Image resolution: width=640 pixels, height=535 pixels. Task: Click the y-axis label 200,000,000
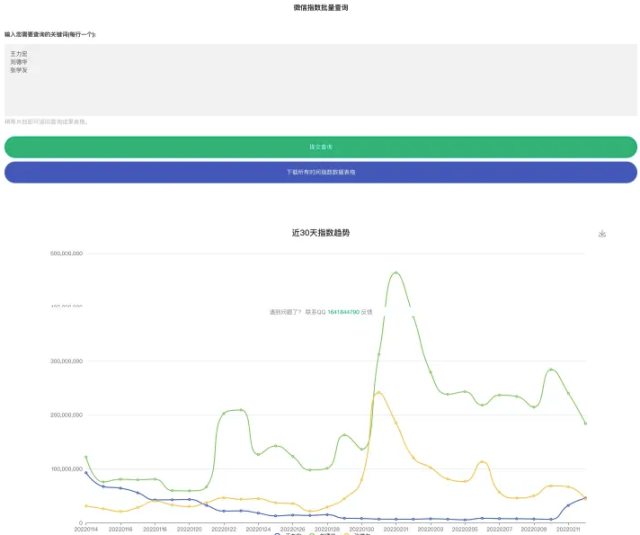coord(66,415)
